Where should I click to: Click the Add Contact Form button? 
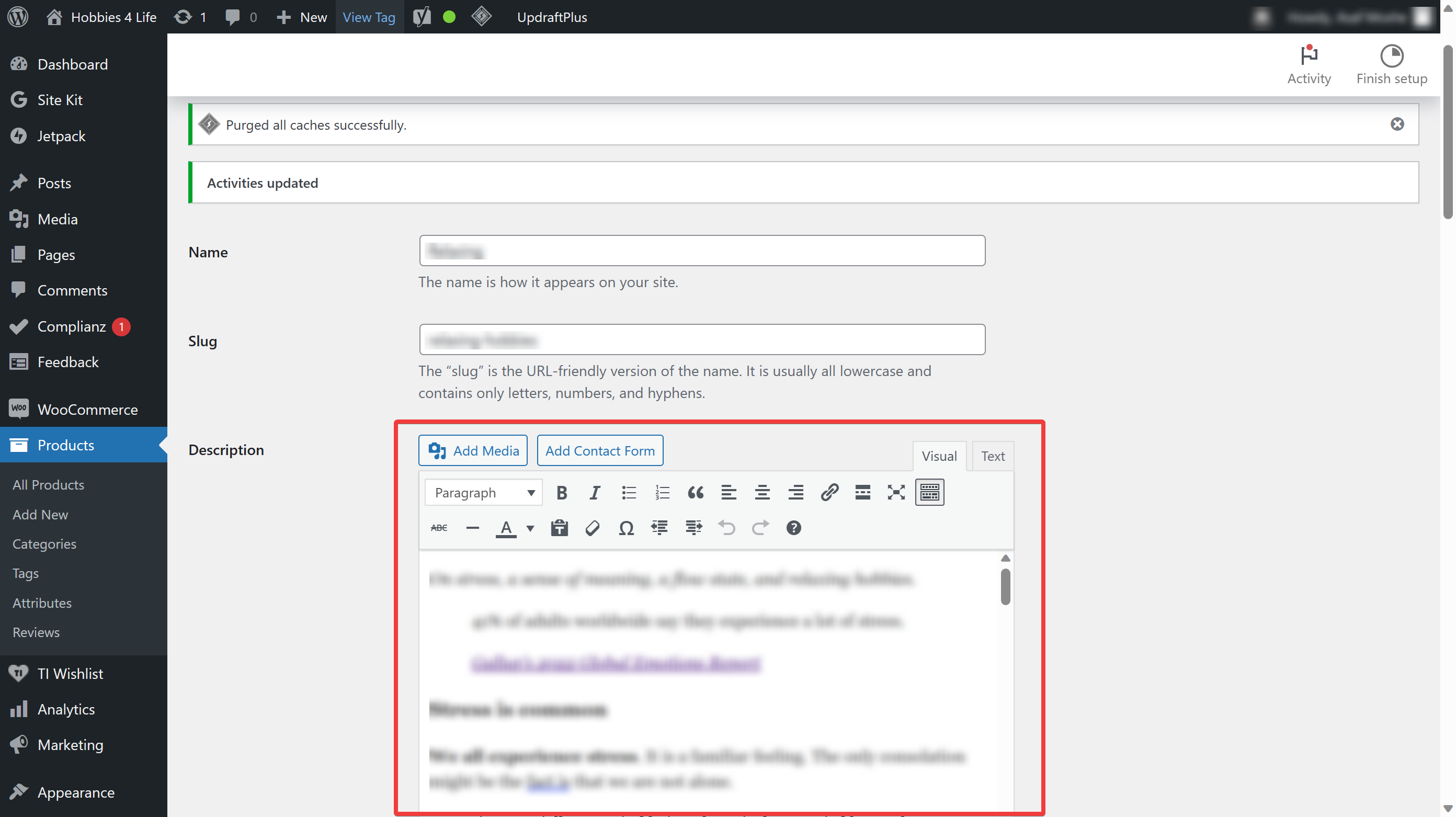tap(600, 450)
